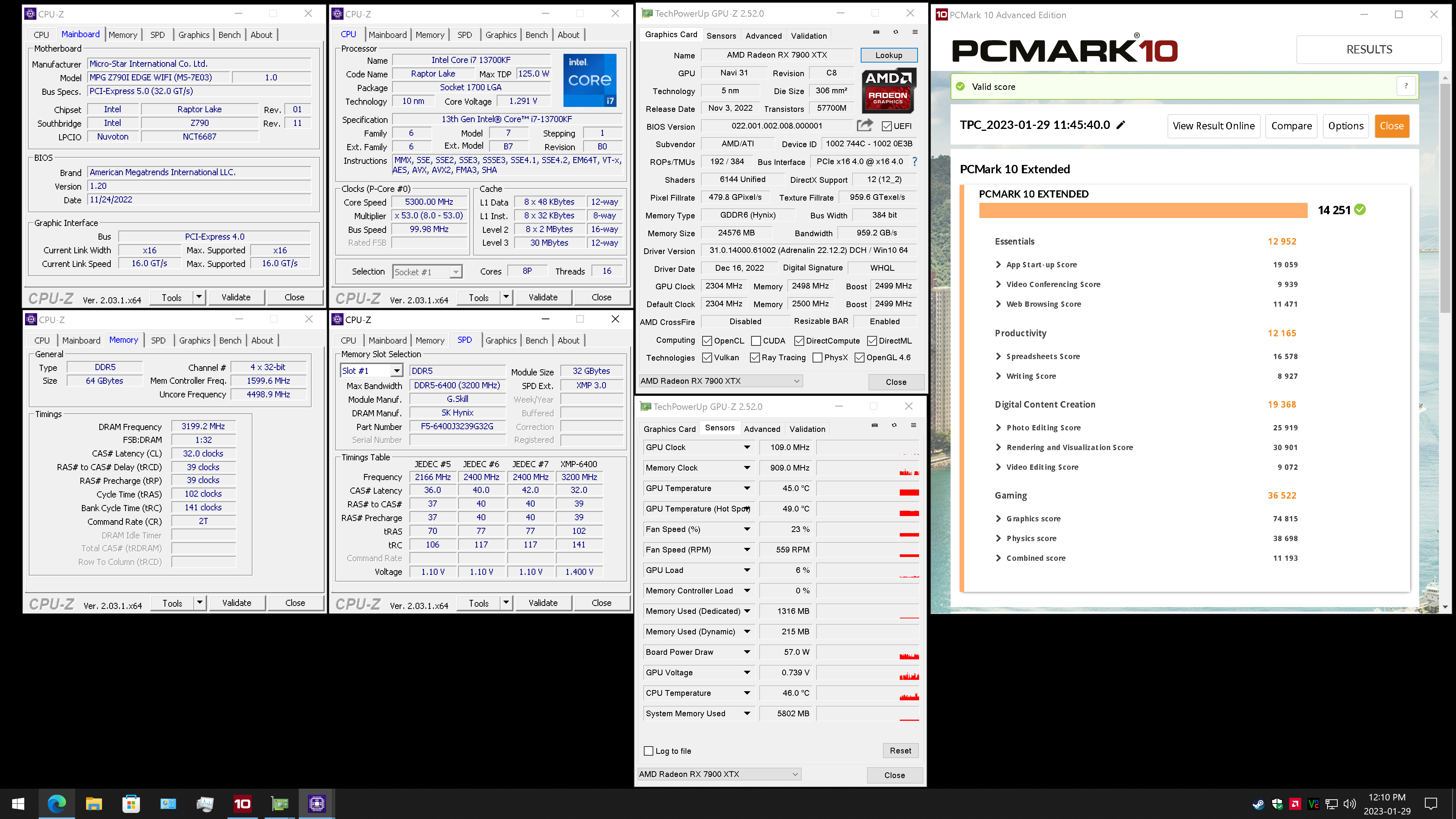Click question mark help icon in Valid score bar
This screenshot has height=819, width=1456.
pyautogui.click(x=1406, y=86)
